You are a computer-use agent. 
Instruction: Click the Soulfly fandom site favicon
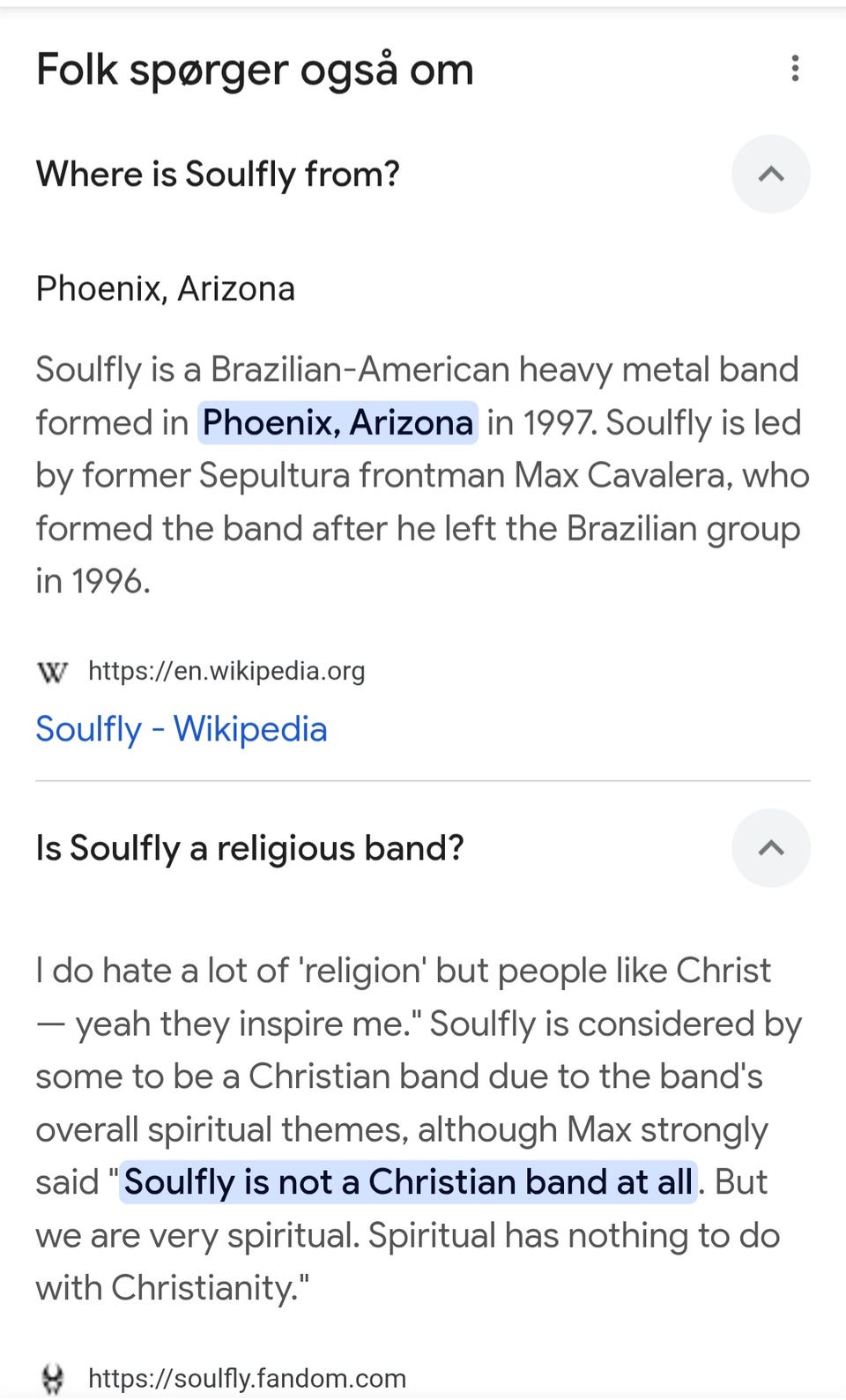tap(53, 1378)
